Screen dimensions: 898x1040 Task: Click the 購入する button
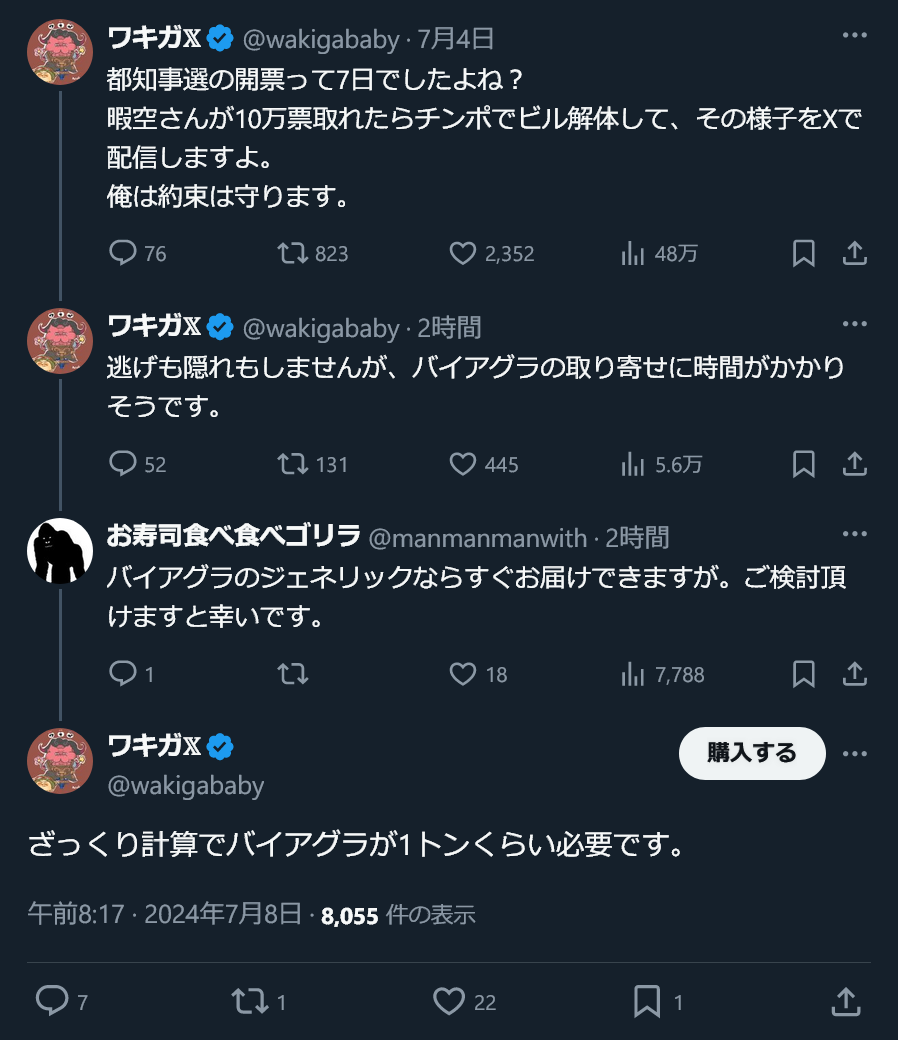[x=752, y=753]
